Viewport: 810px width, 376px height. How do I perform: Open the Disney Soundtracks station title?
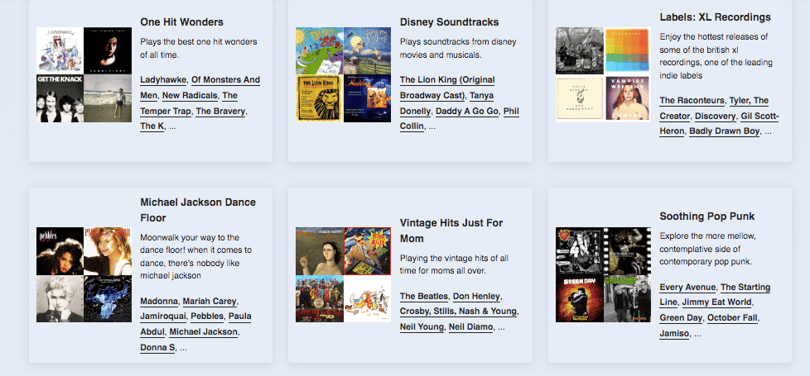pyautogui.click(x=449, y=22)
